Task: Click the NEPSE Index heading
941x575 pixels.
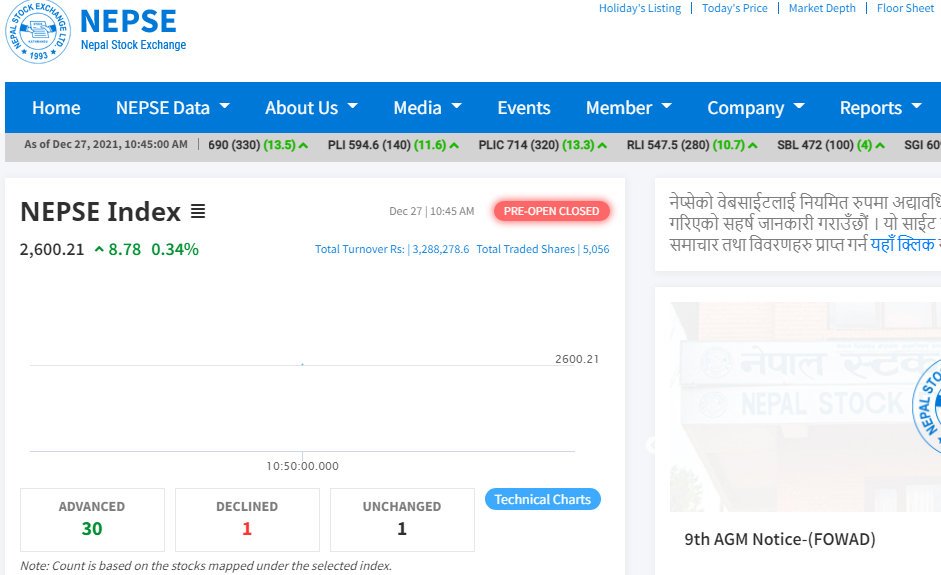Action: pyautogui.click(x=100, y=212)
